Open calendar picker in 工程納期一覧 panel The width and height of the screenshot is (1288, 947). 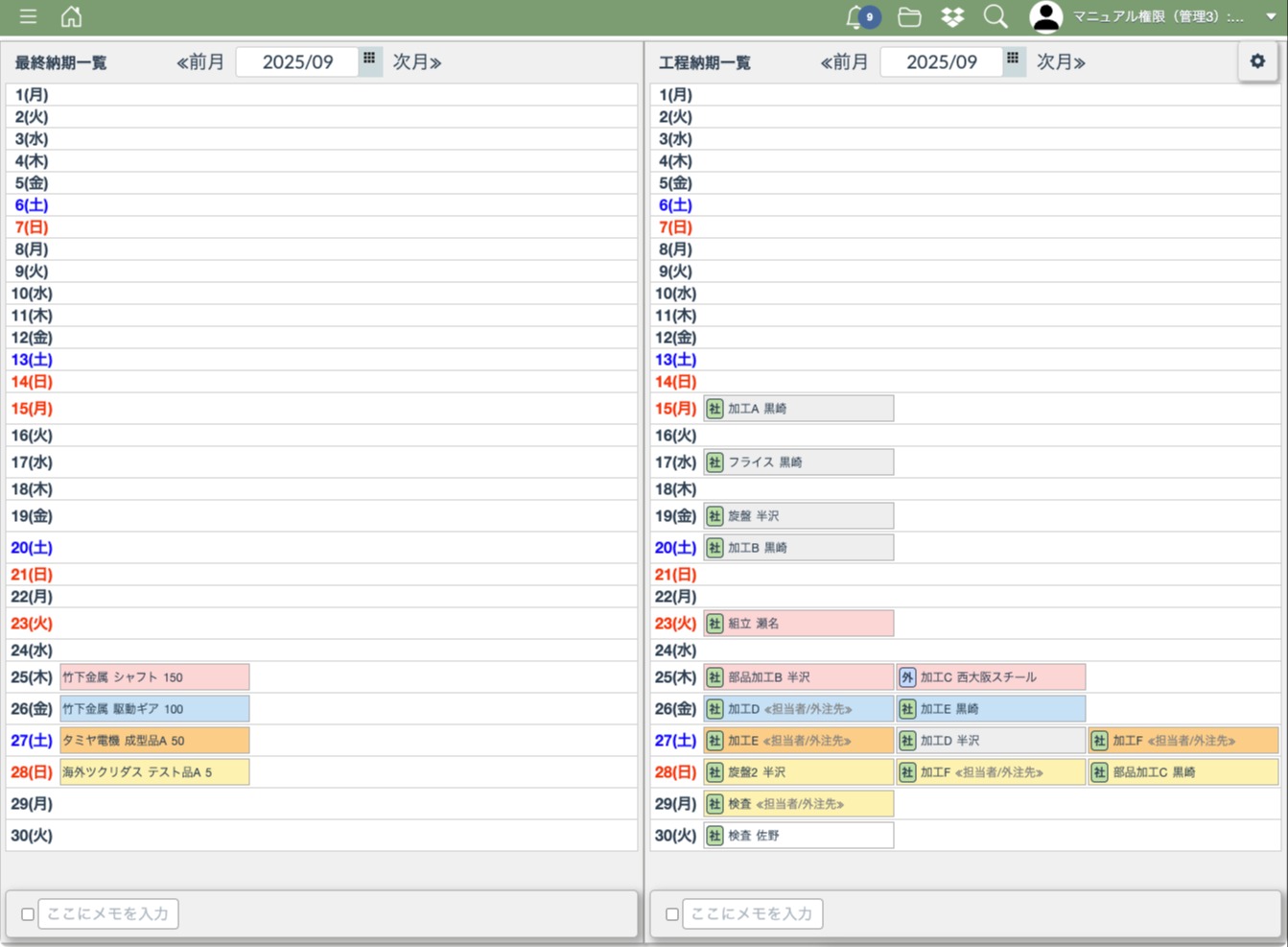click(1013, 59)
